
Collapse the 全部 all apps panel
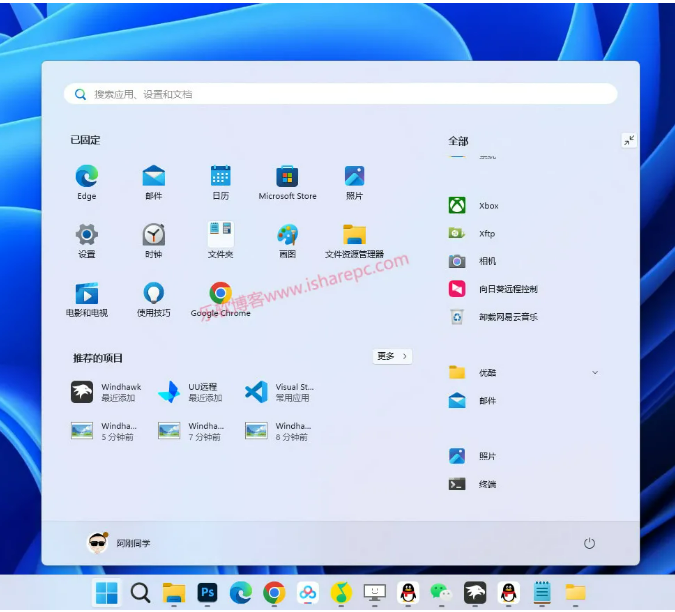[628, 141]
